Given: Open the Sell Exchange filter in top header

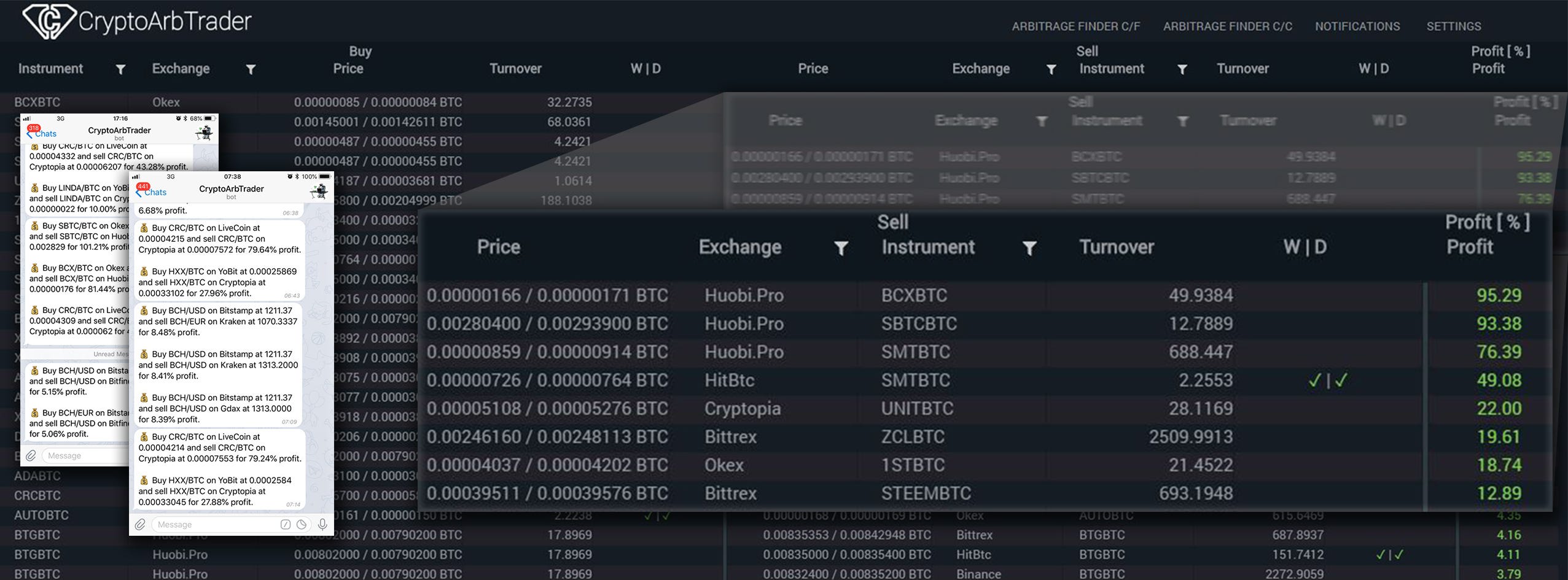Looking at the screenshot, I should click(x=1051, y=69).
